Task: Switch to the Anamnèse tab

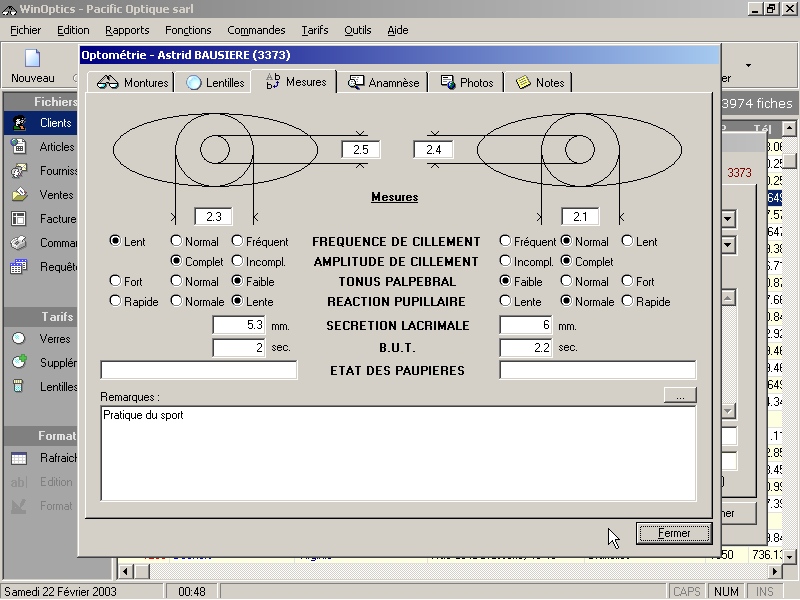Action: 383,83
